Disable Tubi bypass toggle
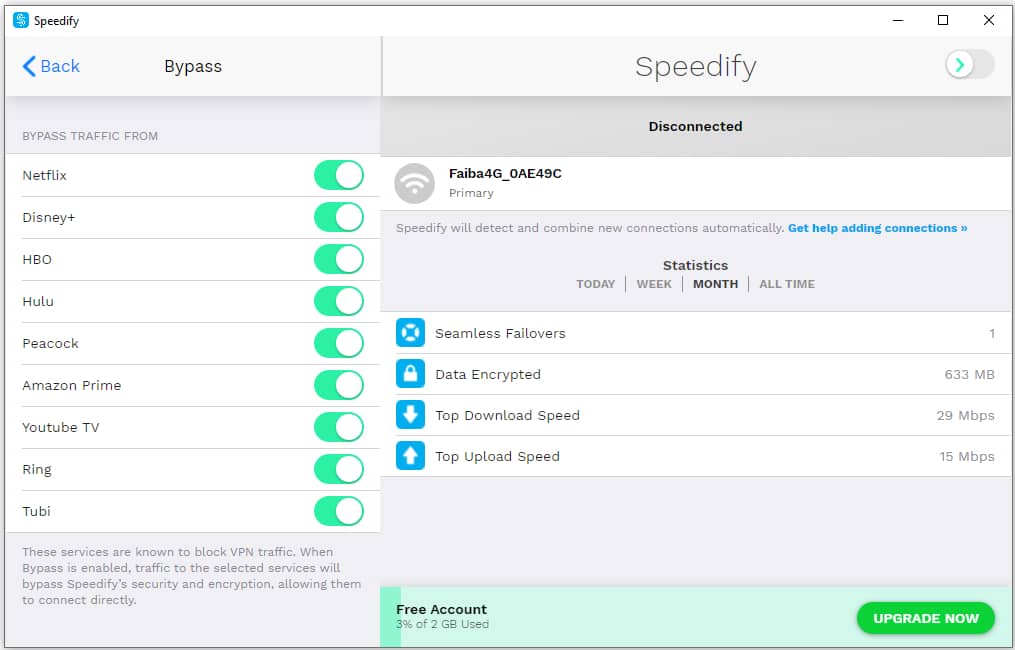Image resolution: width=1015 pixels, height=650 pixels. (x=339, y=511)
